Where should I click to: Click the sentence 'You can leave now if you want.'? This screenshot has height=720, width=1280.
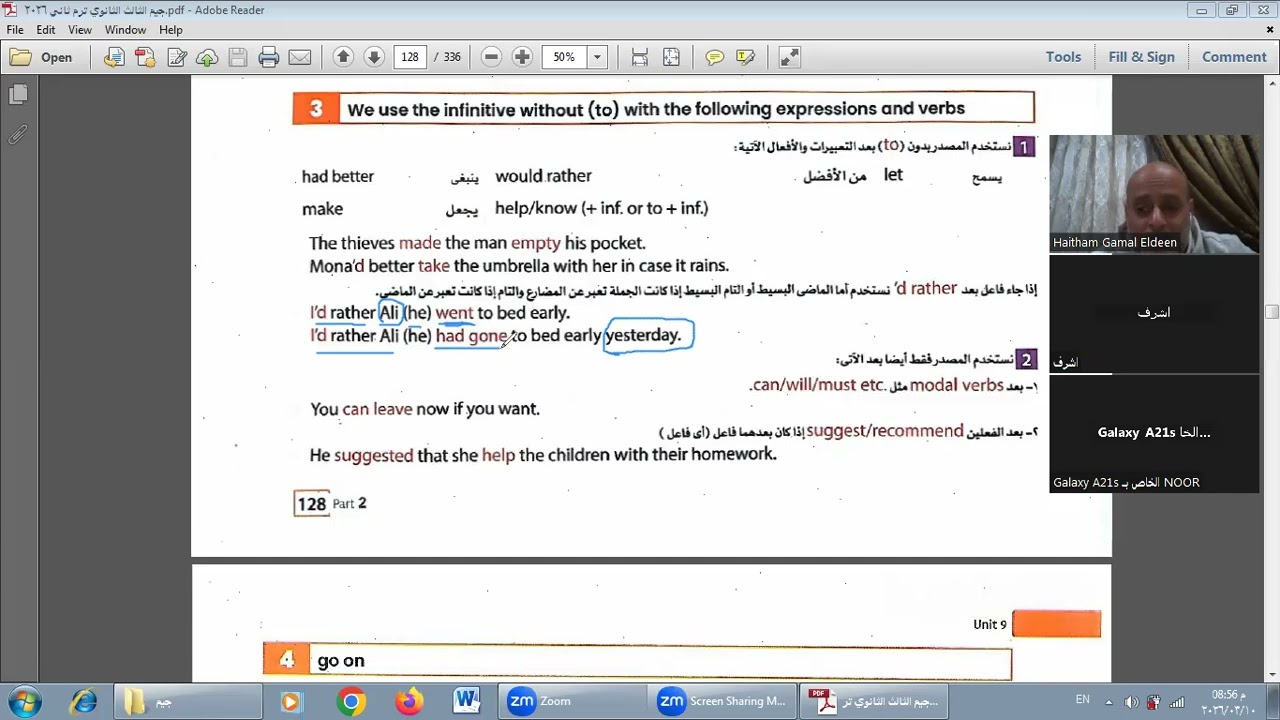click(425, 409)
